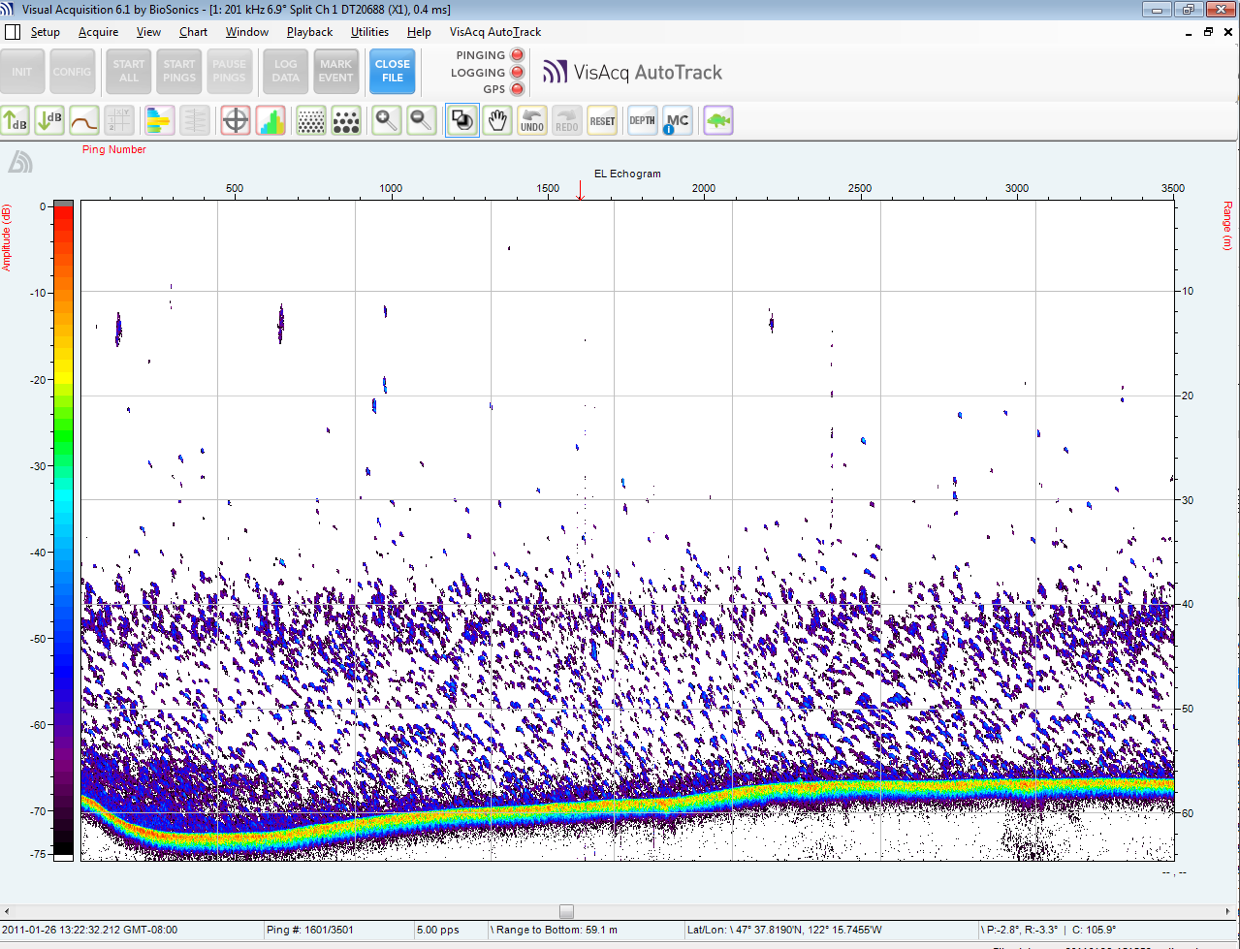Click the MC info toolbar icon
Screen dimensions: 1240x949
point(677,121)
